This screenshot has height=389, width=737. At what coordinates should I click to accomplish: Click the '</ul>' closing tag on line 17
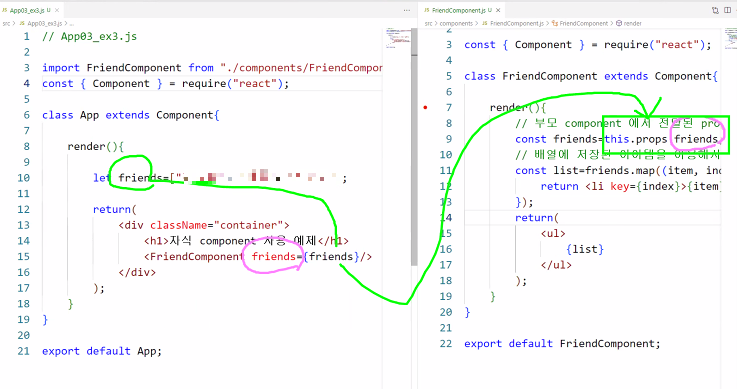(557, 265)
